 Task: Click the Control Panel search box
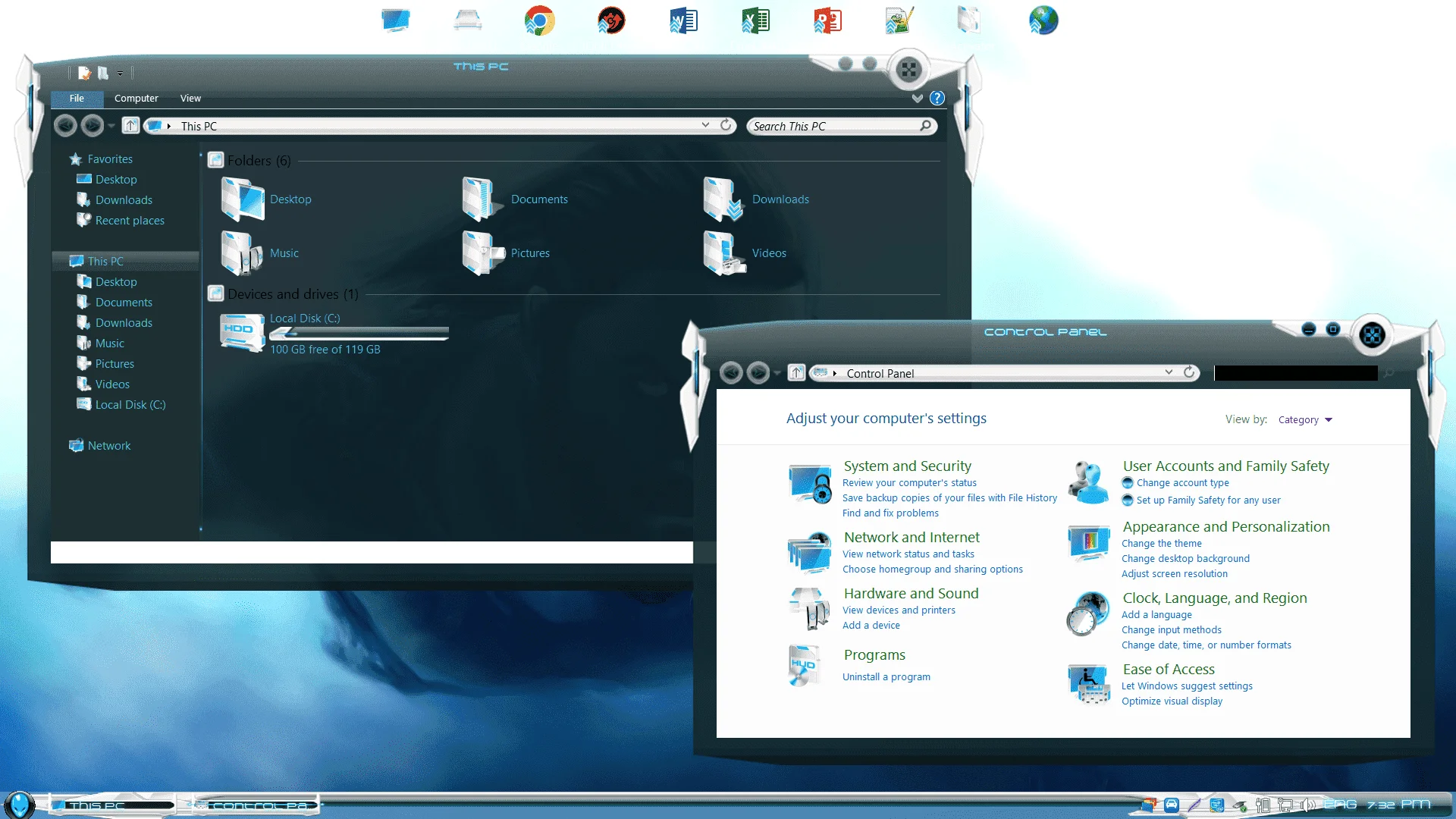click(x=1295, y=373)
